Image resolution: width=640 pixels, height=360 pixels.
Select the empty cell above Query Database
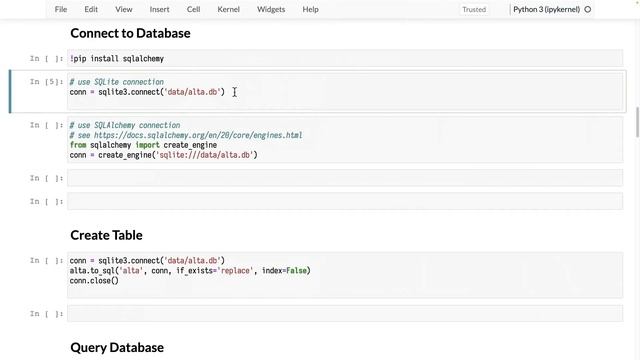click(345, 313)
